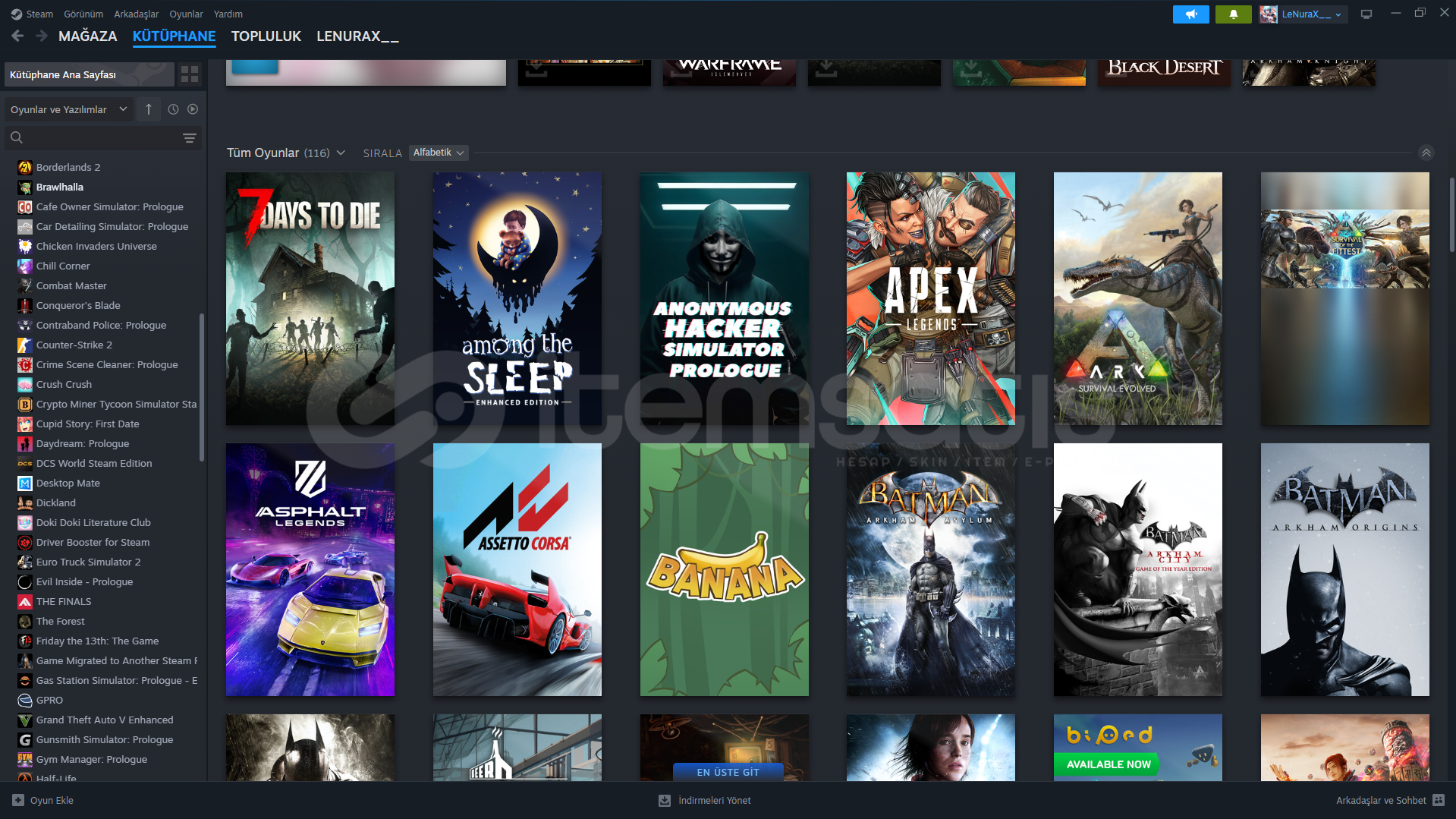Screen dimensions: 1456x819
Task: Focus the library search field
Action: pyautogui.click(x=103, y=137)
